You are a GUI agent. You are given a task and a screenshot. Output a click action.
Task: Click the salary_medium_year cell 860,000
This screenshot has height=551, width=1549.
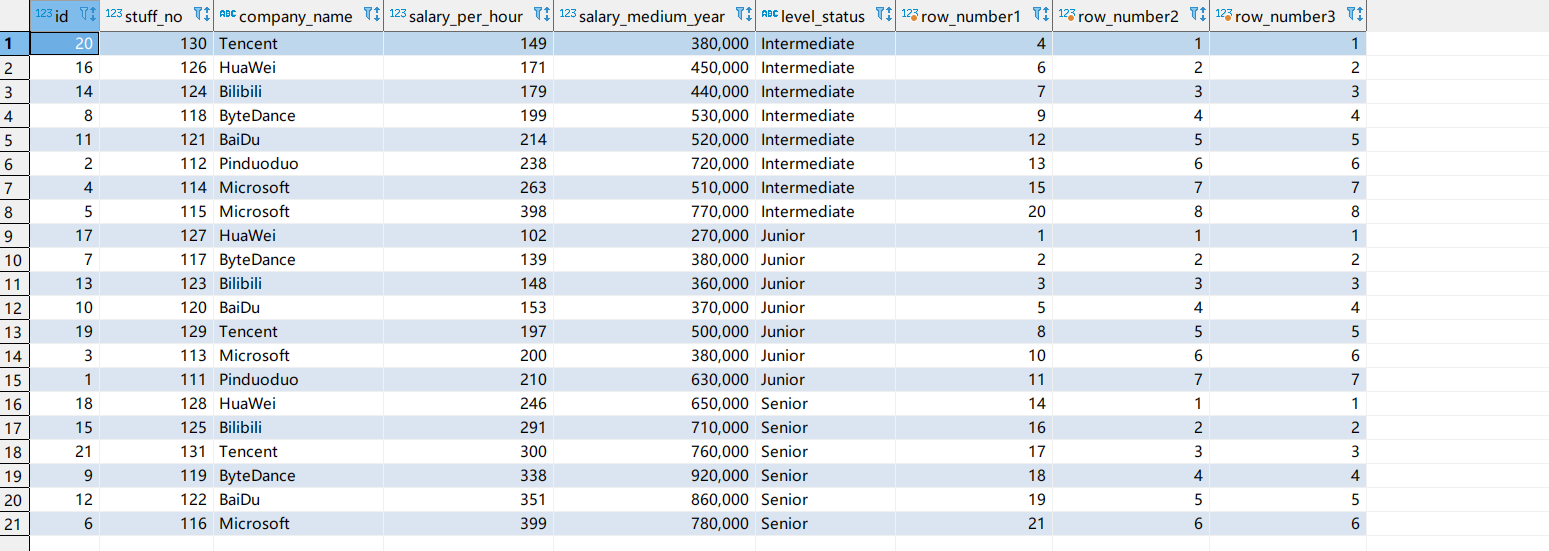click(x=654, y=499)
